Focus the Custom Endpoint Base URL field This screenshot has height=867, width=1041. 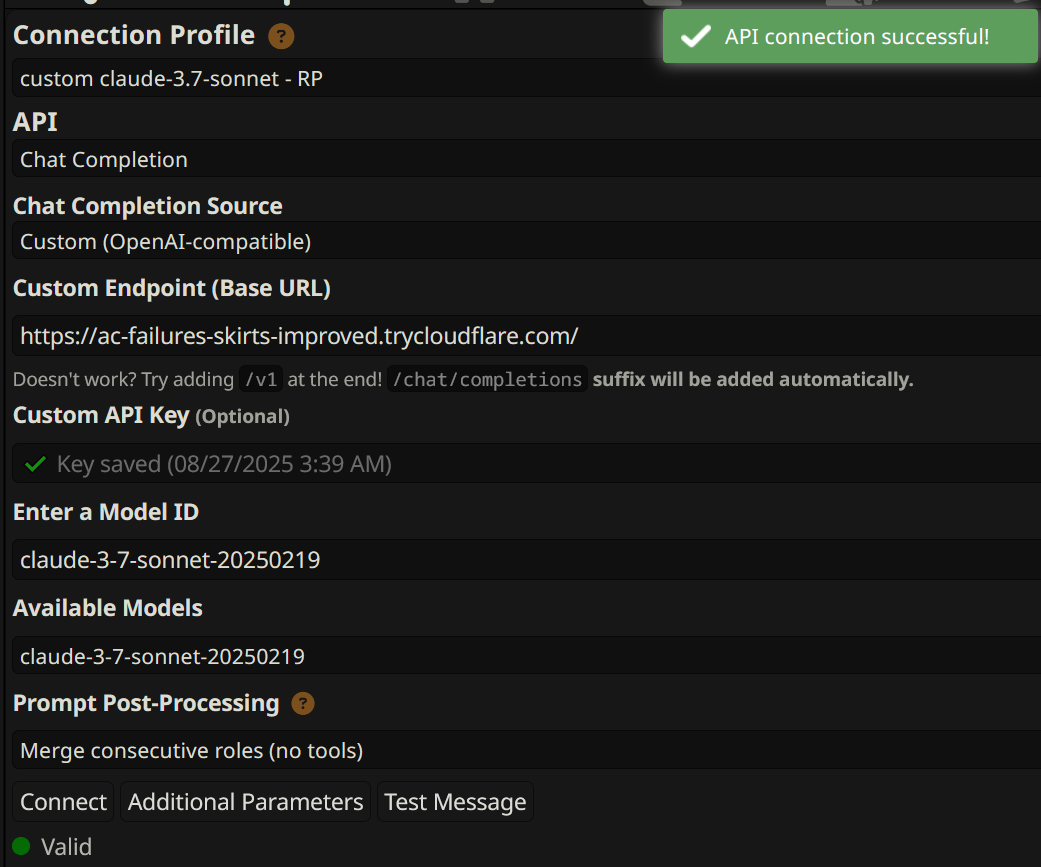(x=525, y=336)
